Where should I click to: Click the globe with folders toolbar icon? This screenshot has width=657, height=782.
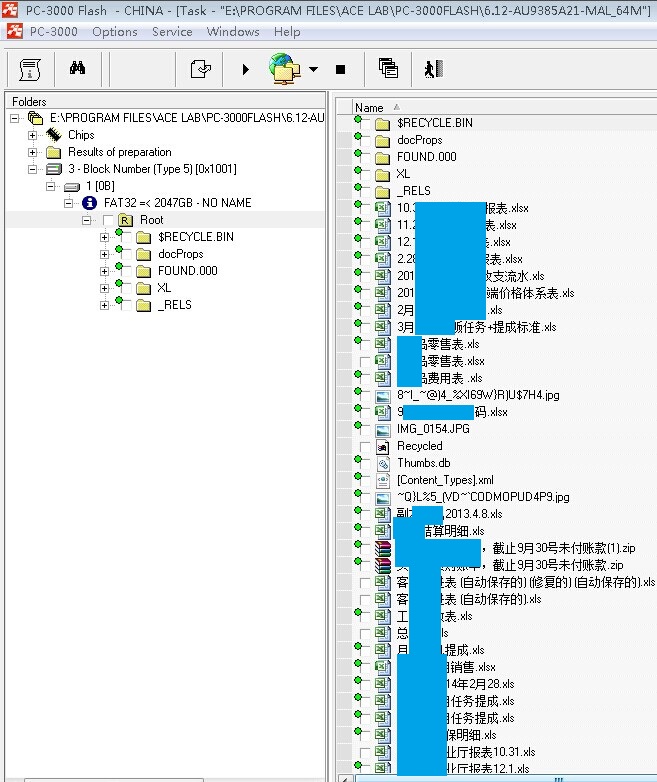[284, 69]
